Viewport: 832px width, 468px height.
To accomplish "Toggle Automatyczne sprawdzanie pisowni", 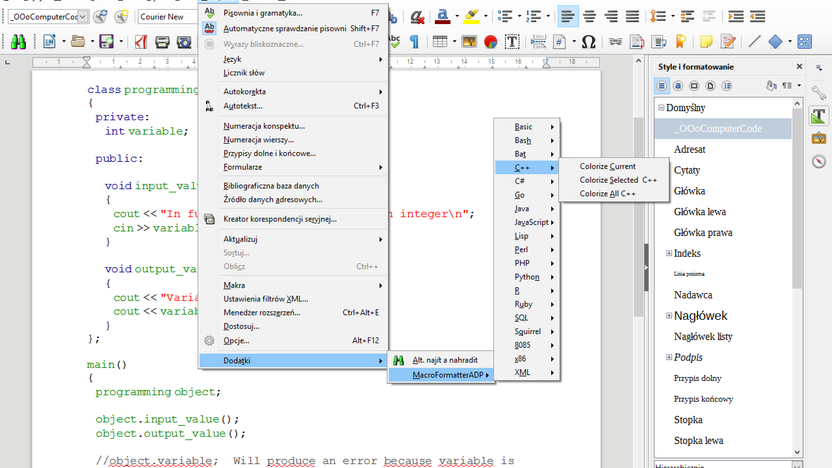I will tap(293, 29).
